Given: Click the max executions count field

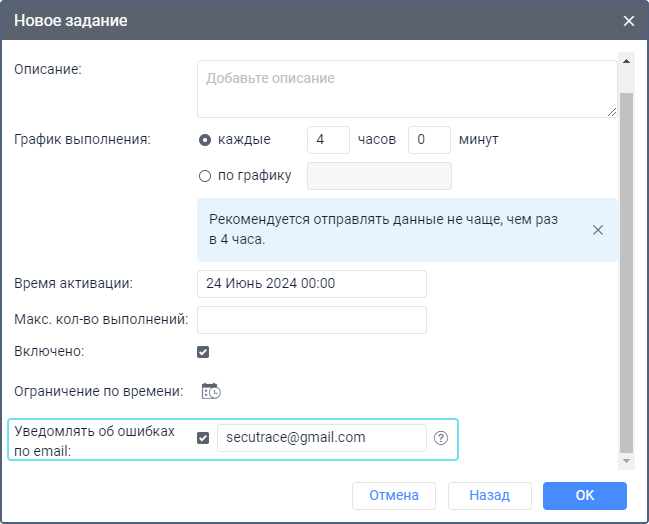Looking at the screenshot, I should (x=312, y=320).
